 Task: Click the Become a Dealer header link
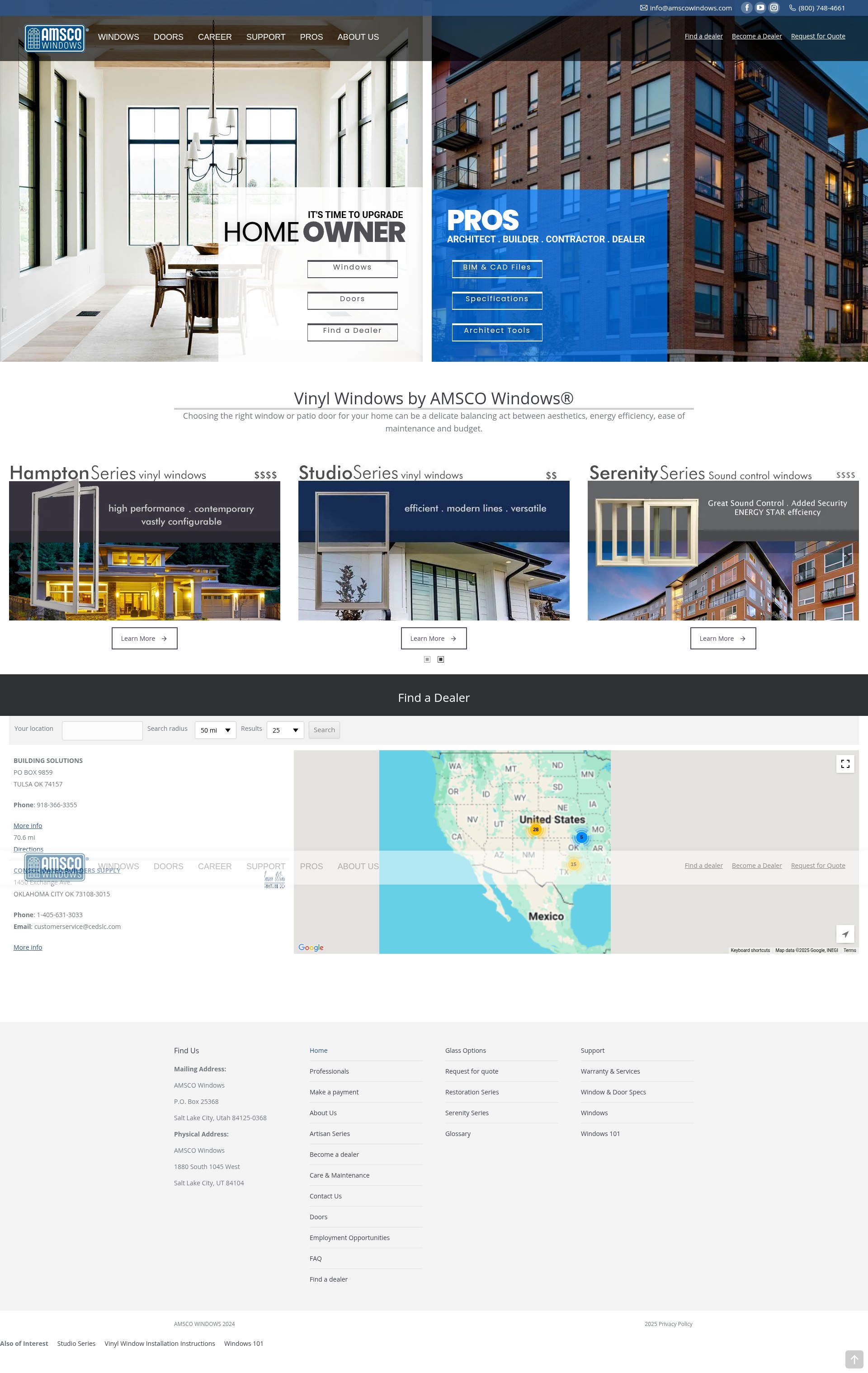[x=756, y=36]
